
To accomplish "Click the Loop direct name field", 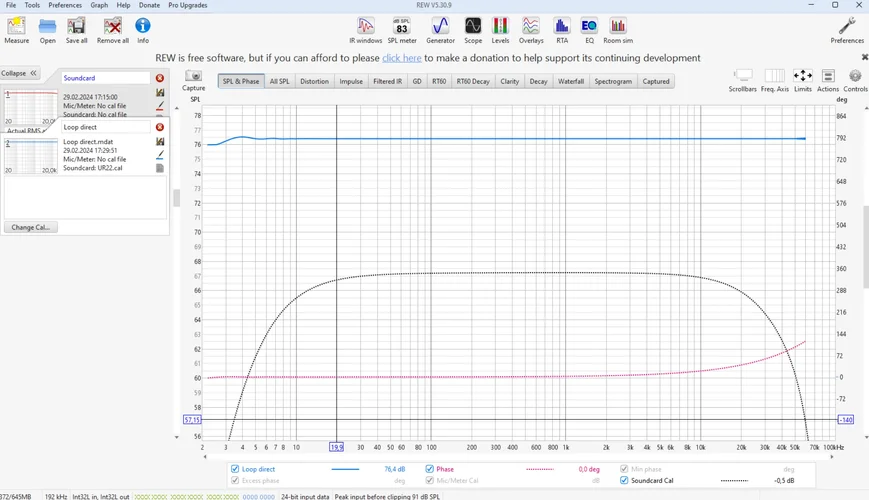I will (x=105, y=127).
